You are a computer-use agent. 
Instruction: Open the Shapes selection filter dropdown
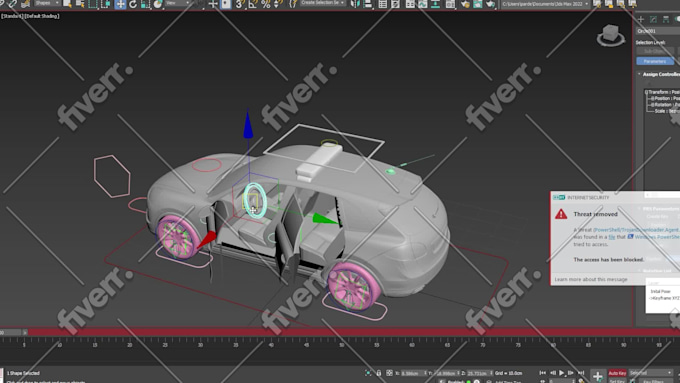pyautogui.click(x=47, y=3)
